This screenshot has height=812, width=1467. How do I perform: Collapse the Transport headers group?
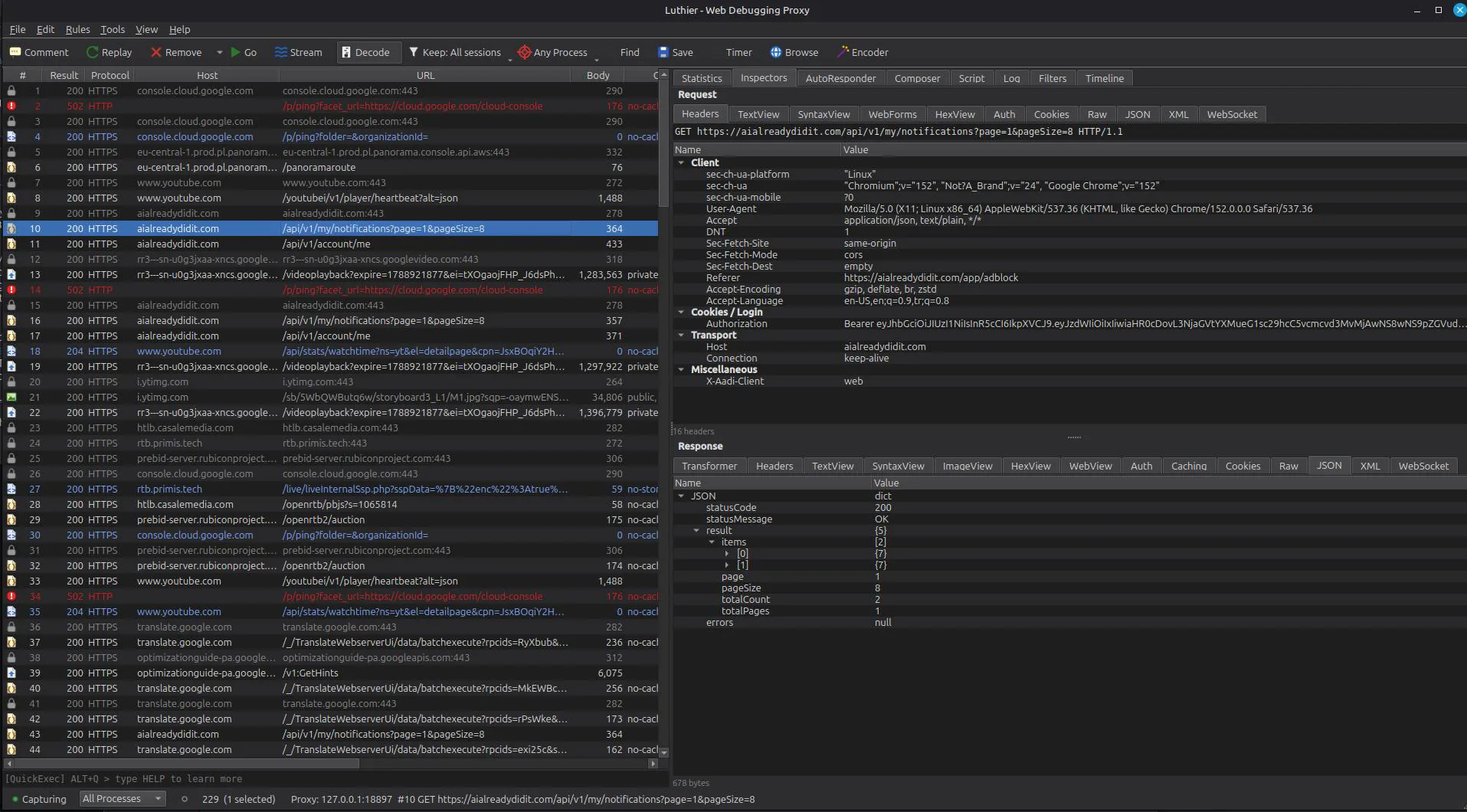(681, 335)
